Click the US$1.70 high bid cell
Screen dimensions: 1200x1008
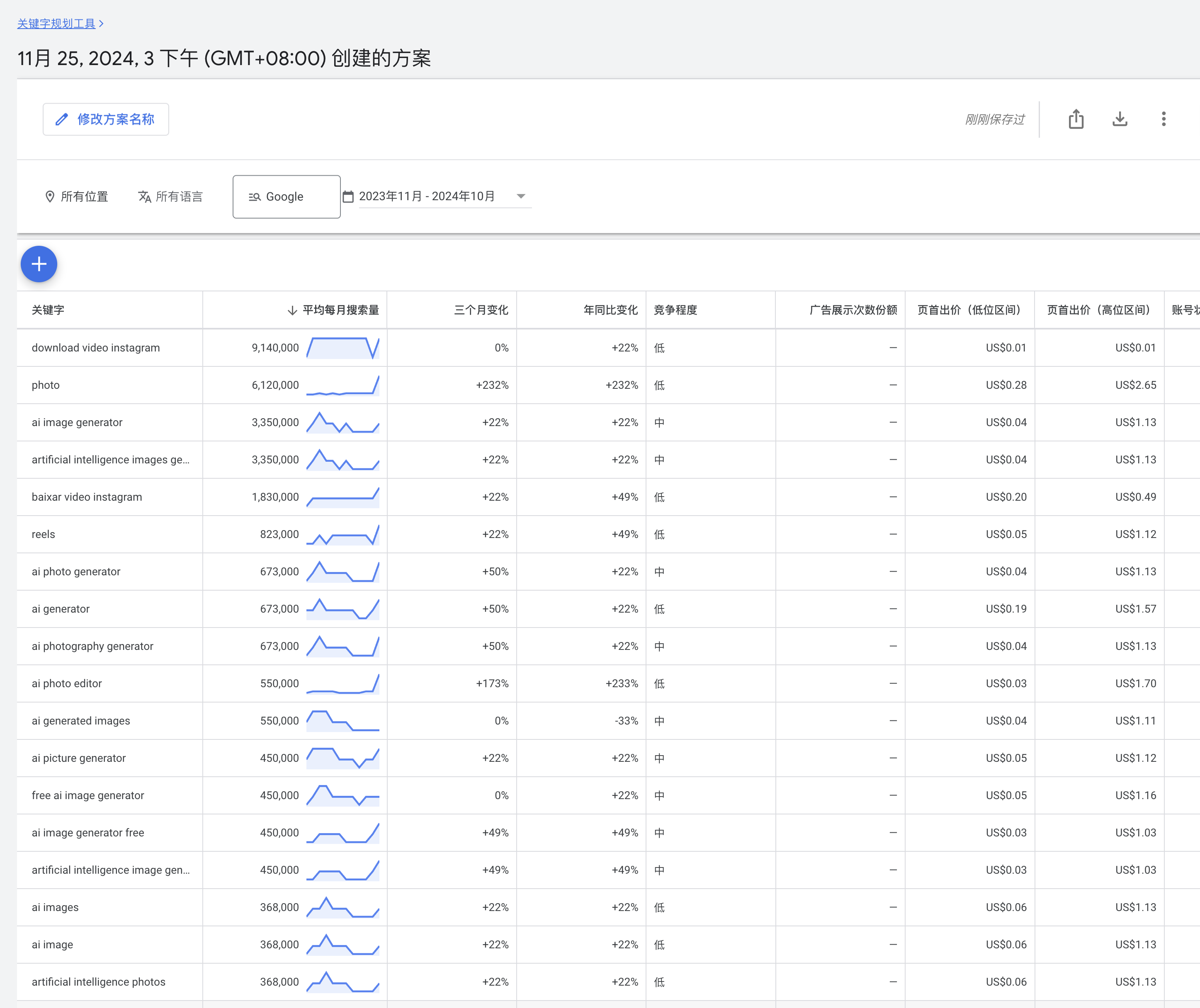coord(1135,683)
